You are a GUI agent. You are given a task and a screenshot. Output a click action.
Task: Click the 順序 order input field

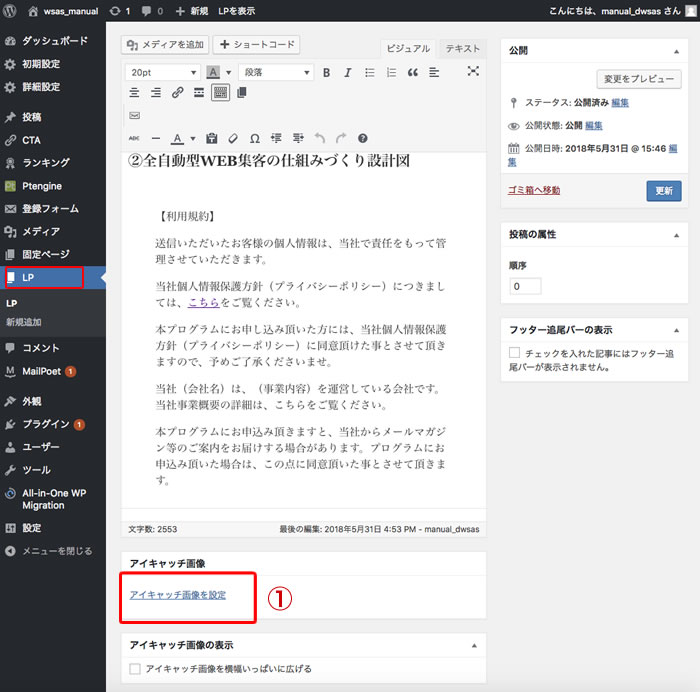525,286
